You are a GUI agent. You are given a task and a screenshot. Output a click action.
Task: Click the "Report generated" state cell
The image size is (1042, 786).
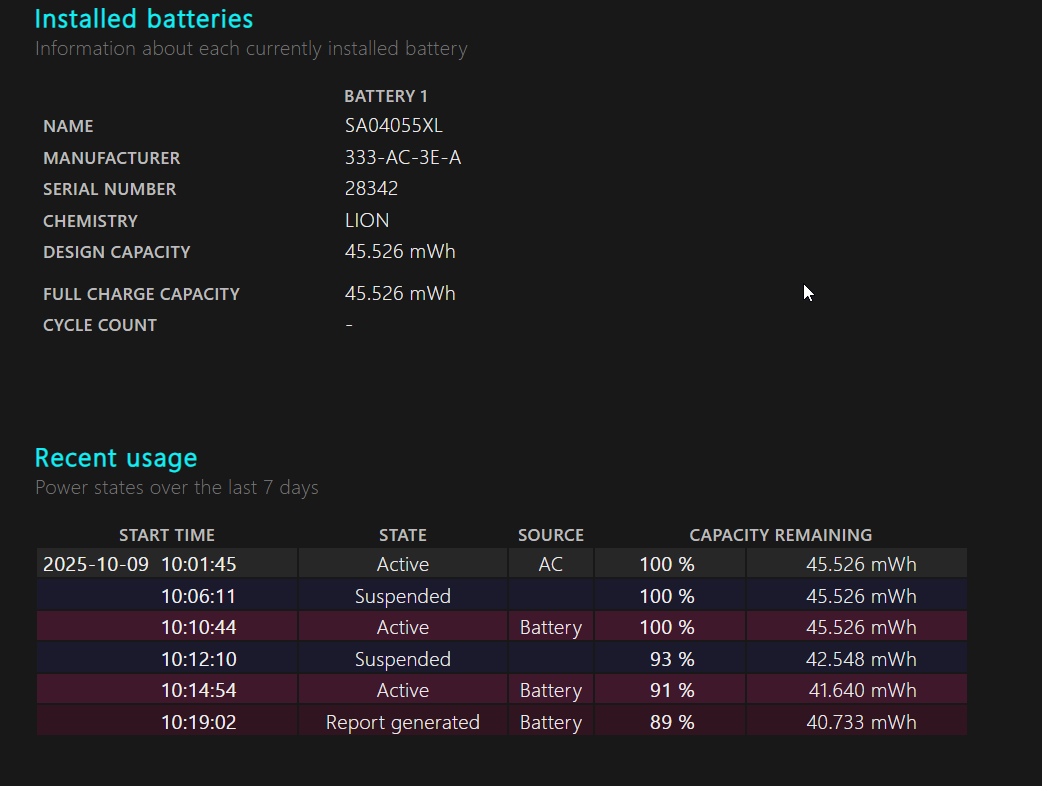(402, 722)
